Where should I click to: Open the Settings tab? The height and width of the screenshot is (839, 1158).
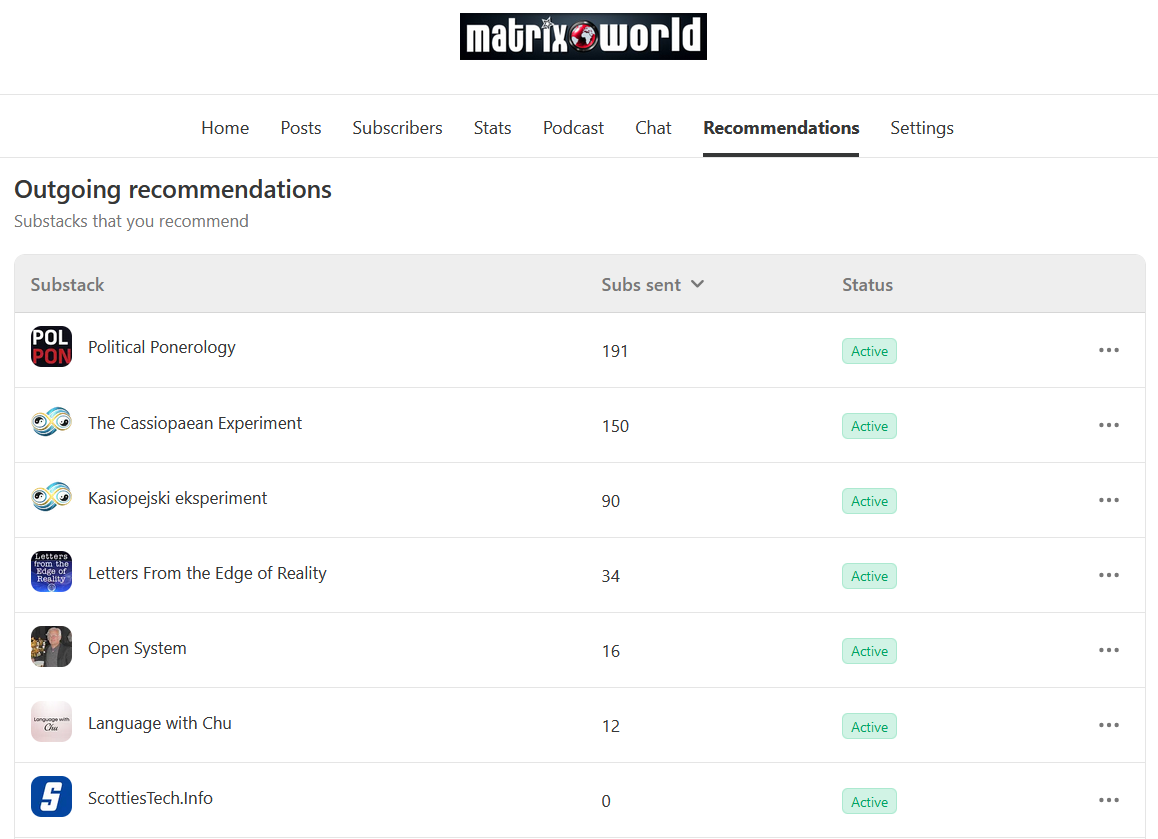click(921, 128)
